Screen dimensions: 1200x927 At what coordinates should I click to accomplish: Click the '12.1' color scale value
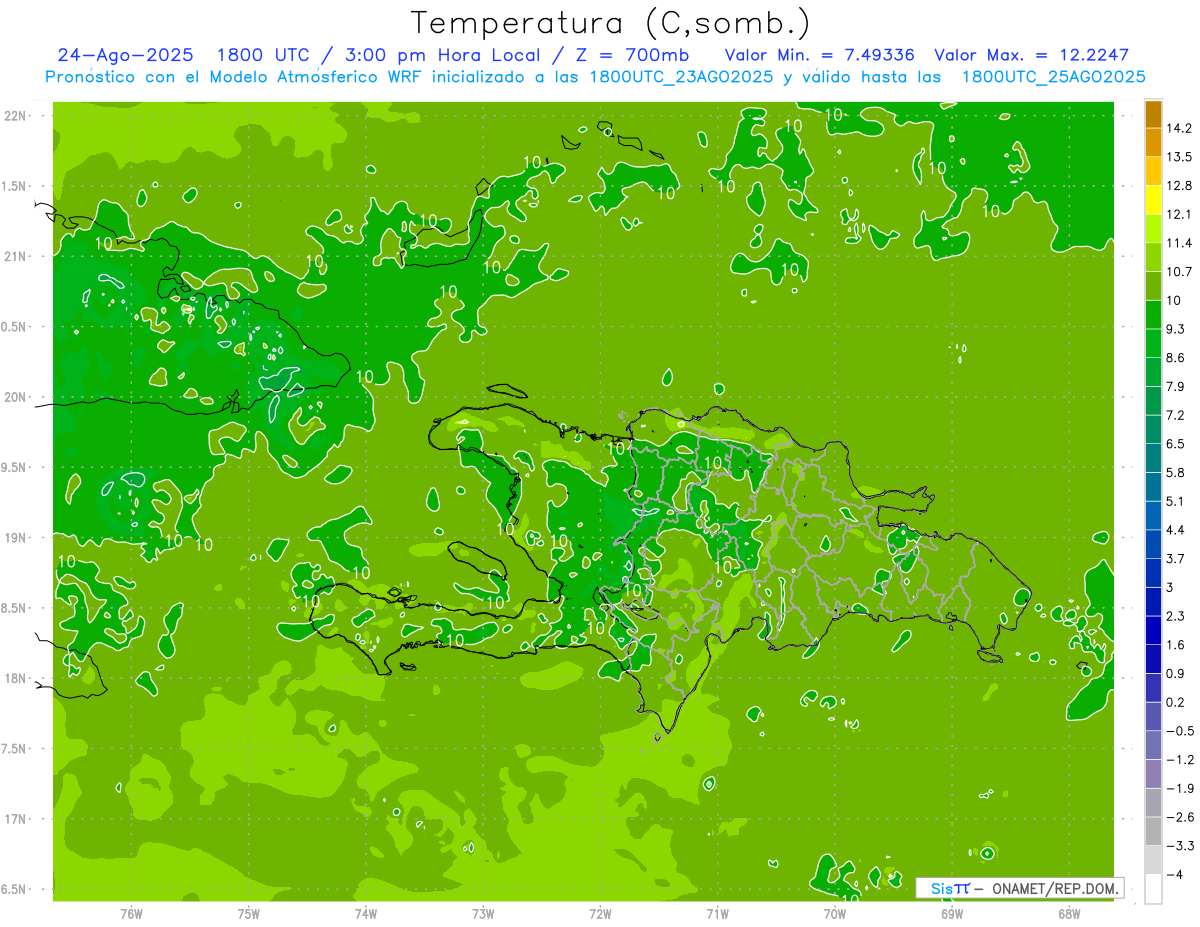[1179, 214]
